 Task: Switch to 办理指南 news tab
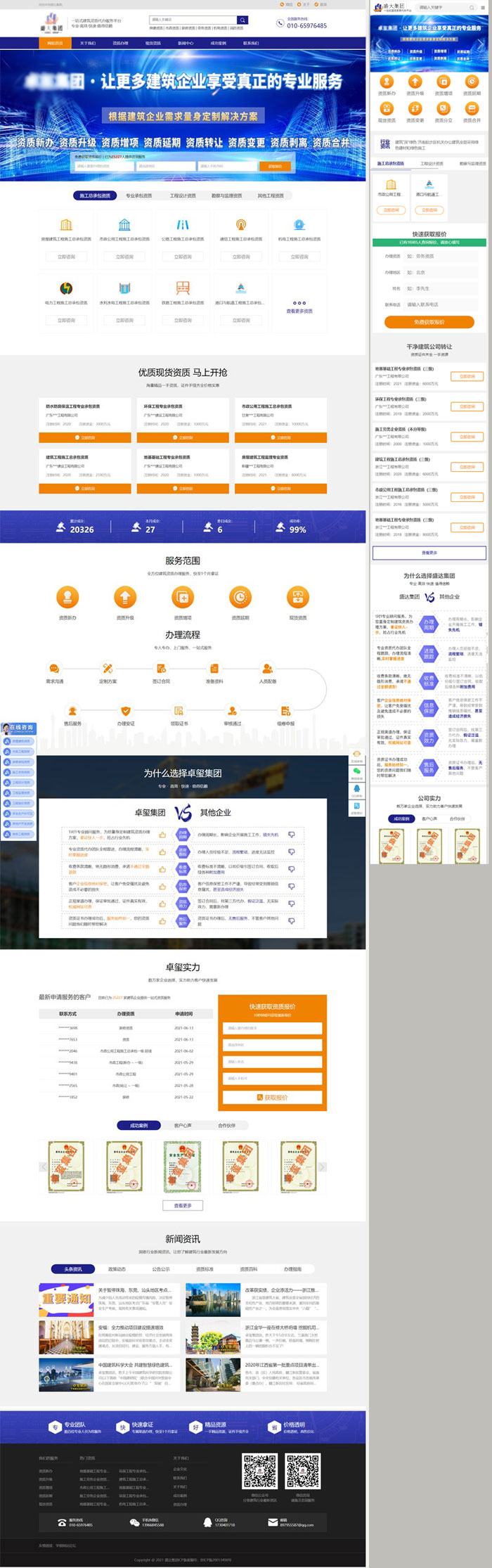click(292, 1269)
